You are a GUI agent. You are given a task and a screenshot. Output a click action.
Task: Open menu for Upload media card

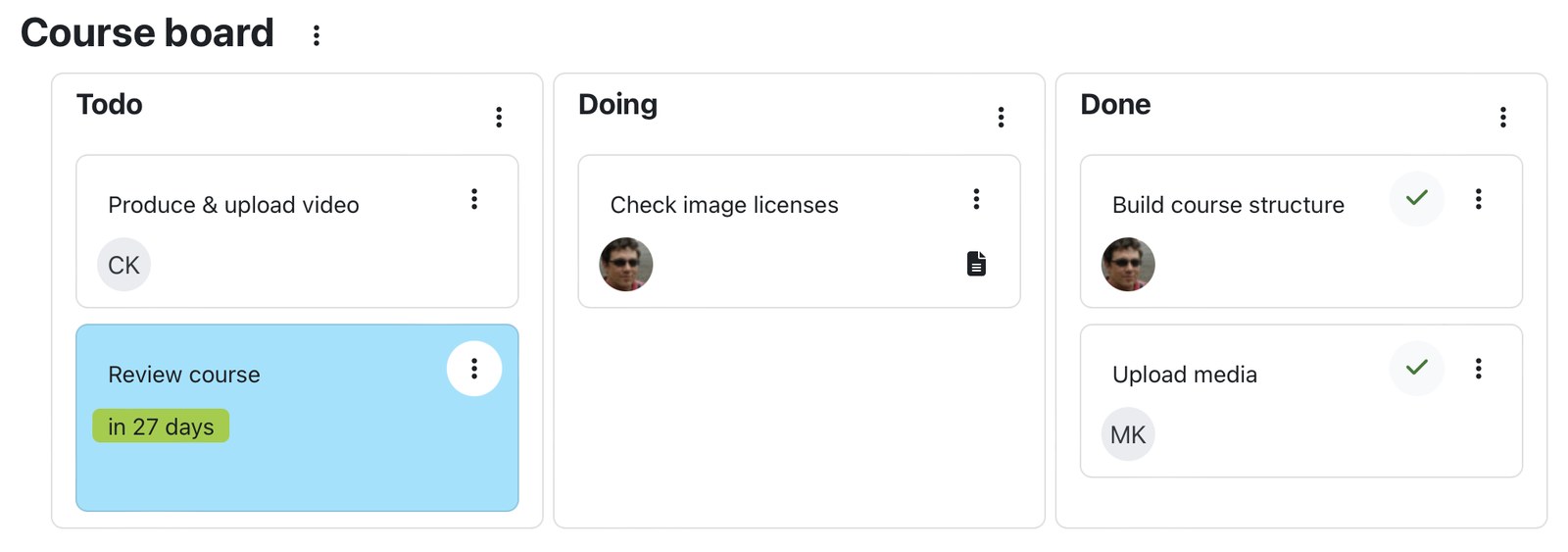pos(1478,369)
